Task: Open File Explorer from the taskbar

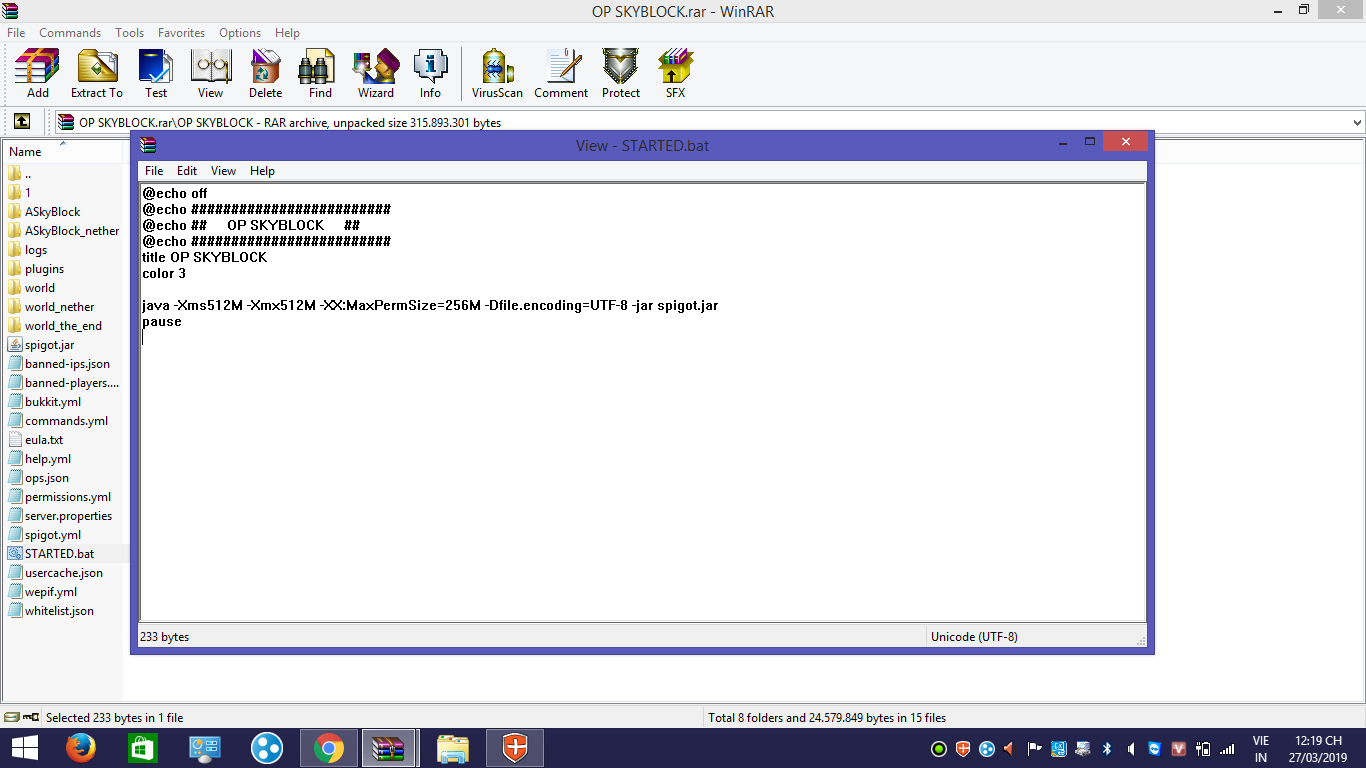Action: click(x=452, y=748)
